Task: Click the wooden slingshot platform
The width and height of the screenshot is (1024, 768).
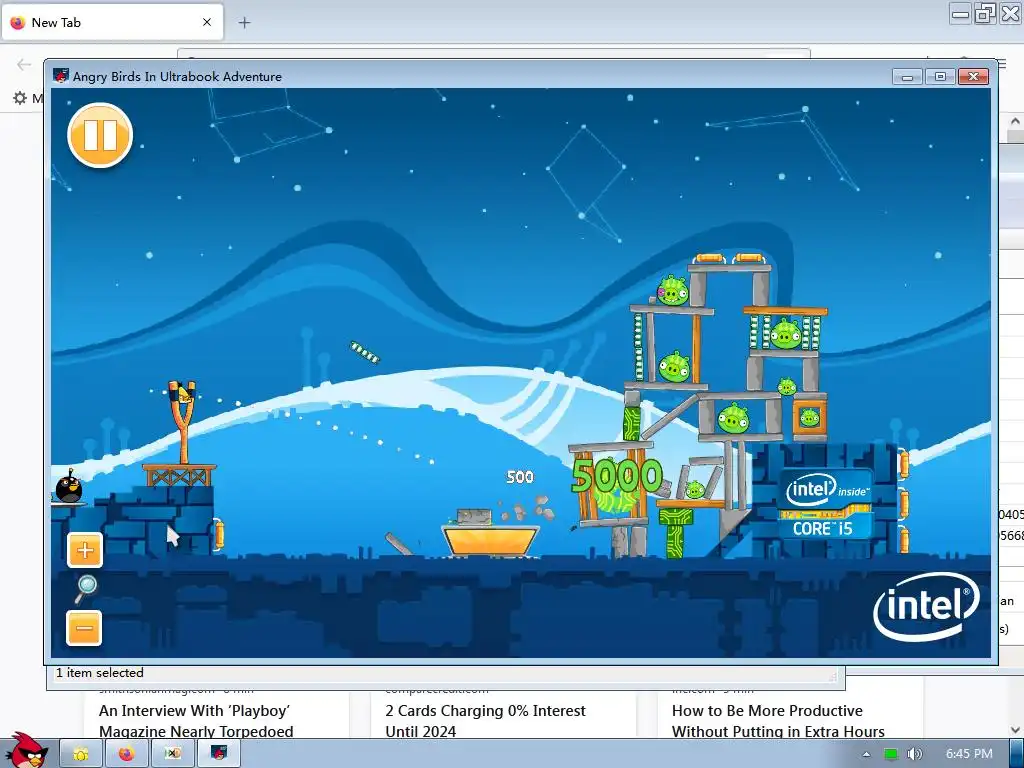Action: [179, 475]
